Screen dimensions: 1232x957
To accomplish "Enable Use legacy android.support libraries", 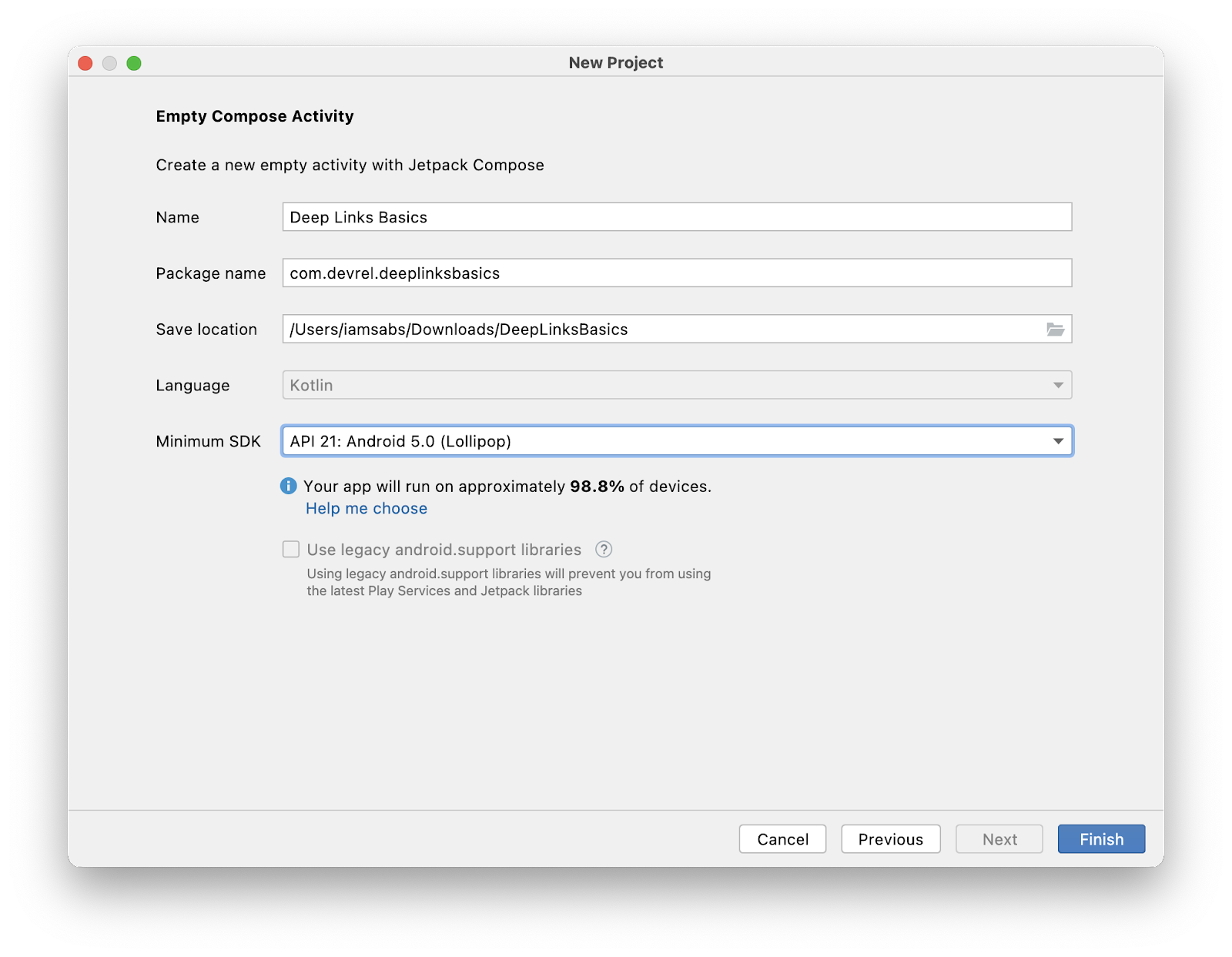I will [290, 549].
